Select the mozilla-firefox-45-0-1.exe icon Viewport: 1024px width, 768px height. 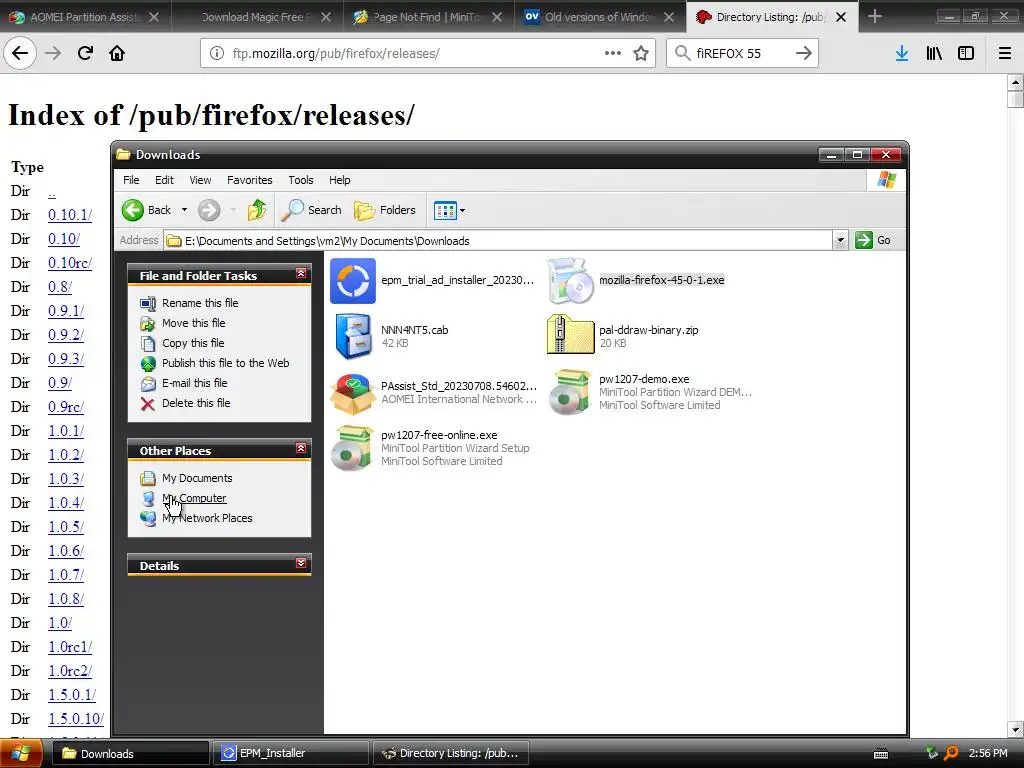click(x=570, y=281)
